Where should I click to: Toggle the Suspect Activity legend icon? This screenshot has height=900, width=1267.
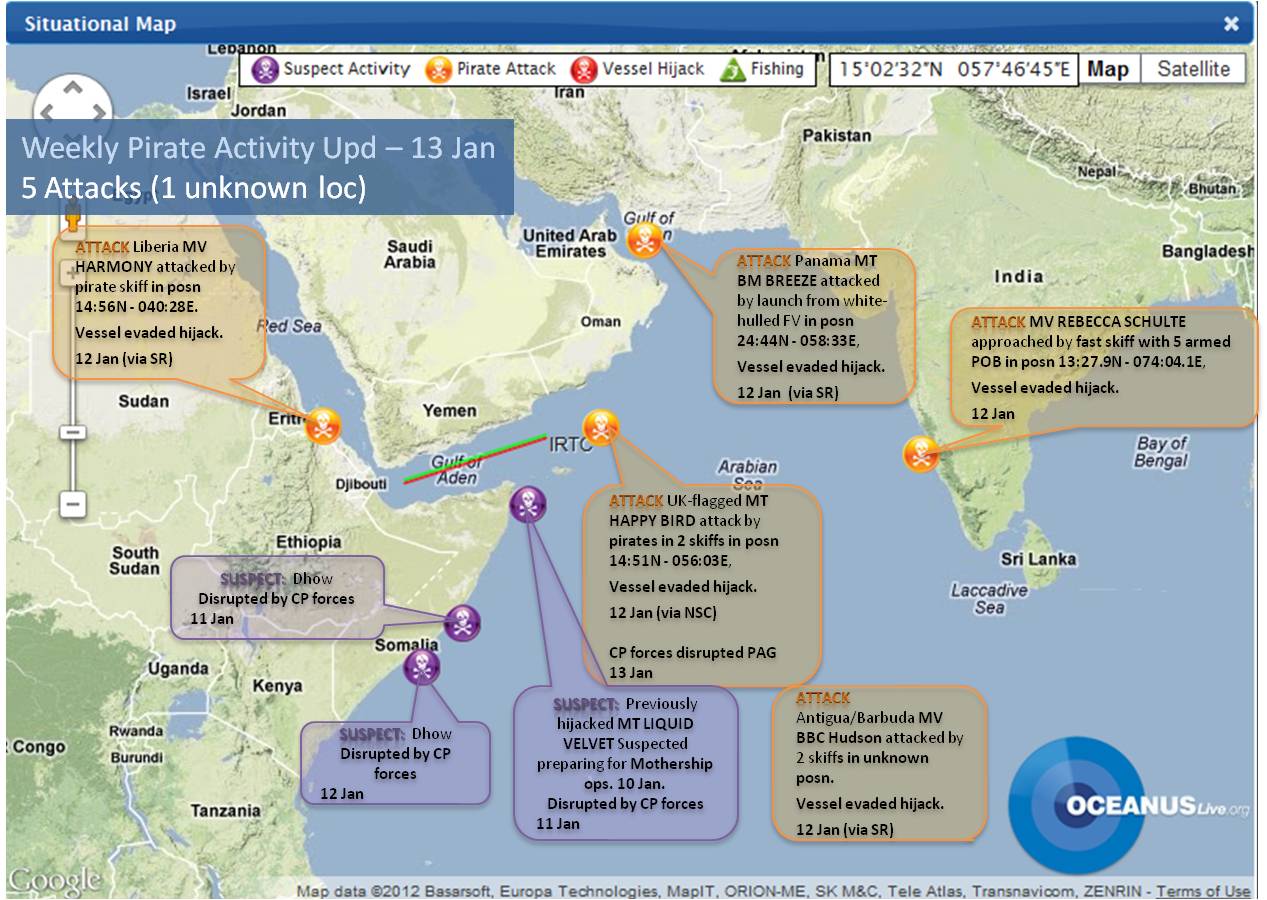tap(264, 69)
